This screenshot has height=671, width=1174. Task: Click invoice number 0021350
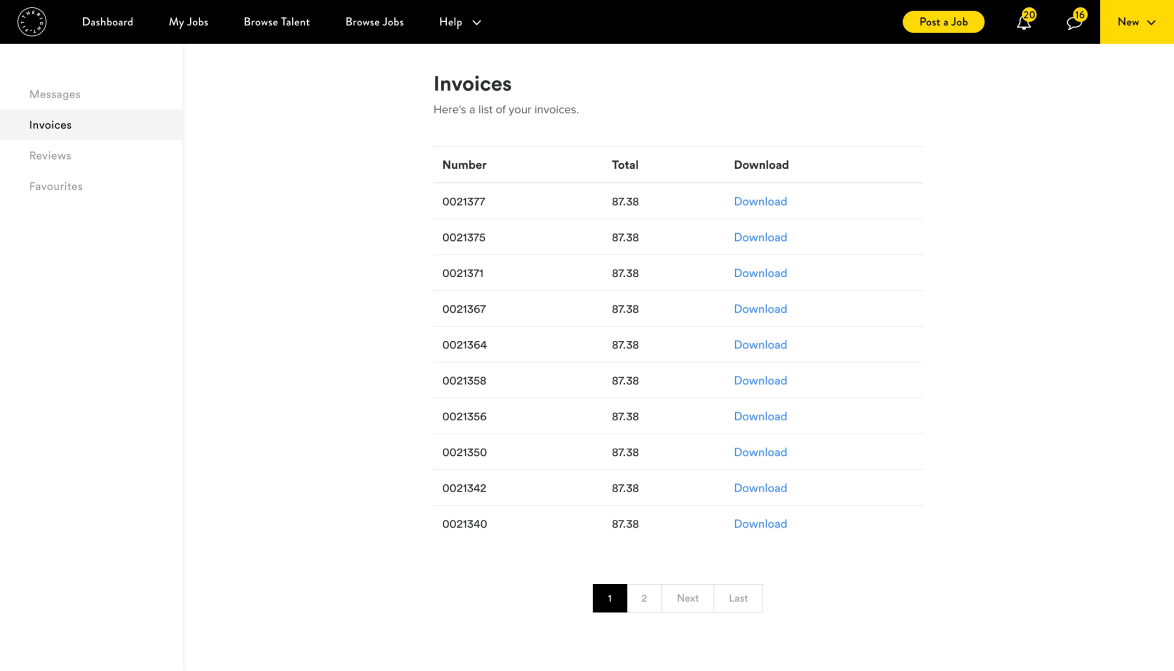click(464, 452)
